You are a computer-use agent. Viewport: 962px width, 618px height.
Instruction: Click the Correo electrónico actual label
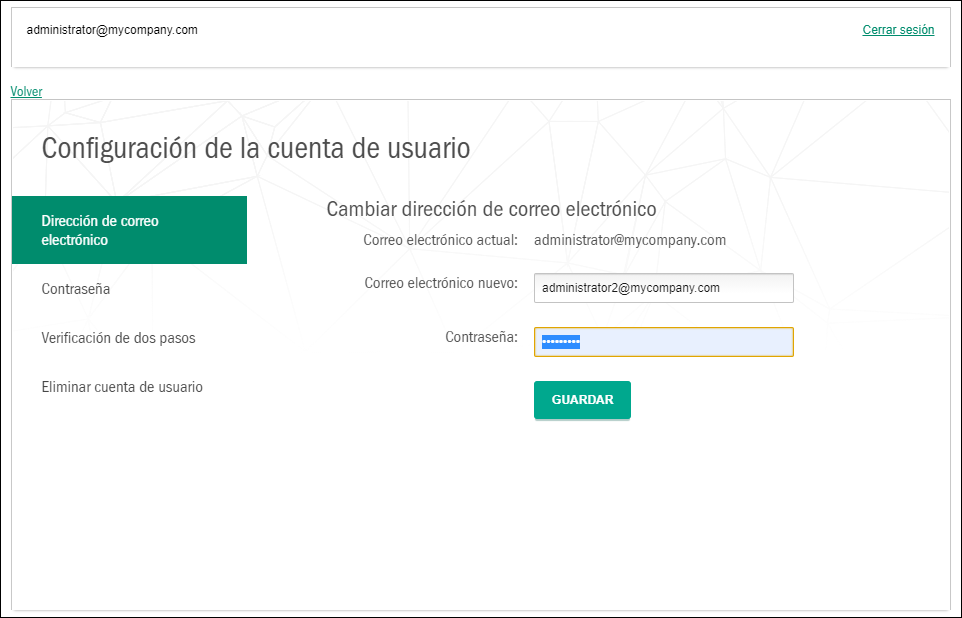(x=441, y=240)
